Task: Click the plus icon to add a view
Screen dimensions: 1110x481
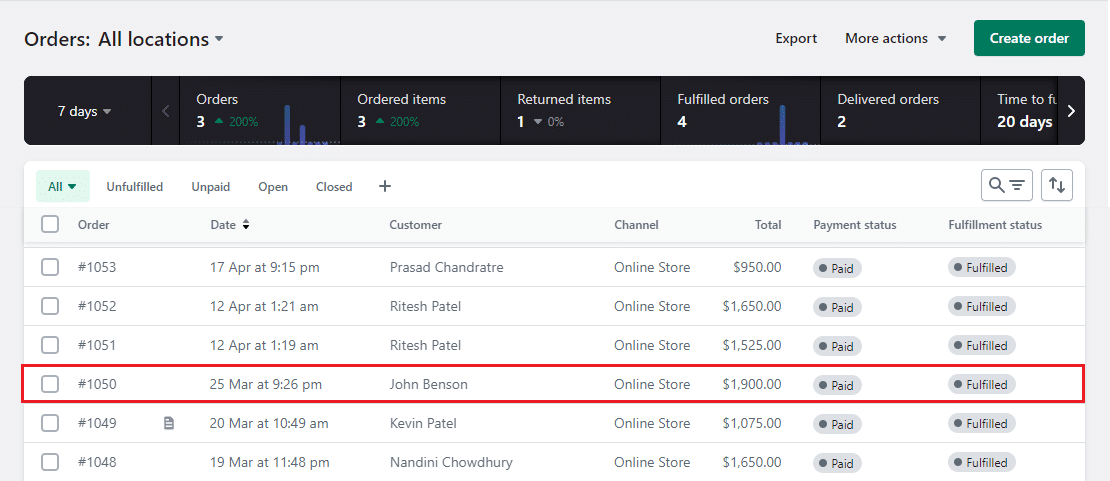Action: coord(385,187)
